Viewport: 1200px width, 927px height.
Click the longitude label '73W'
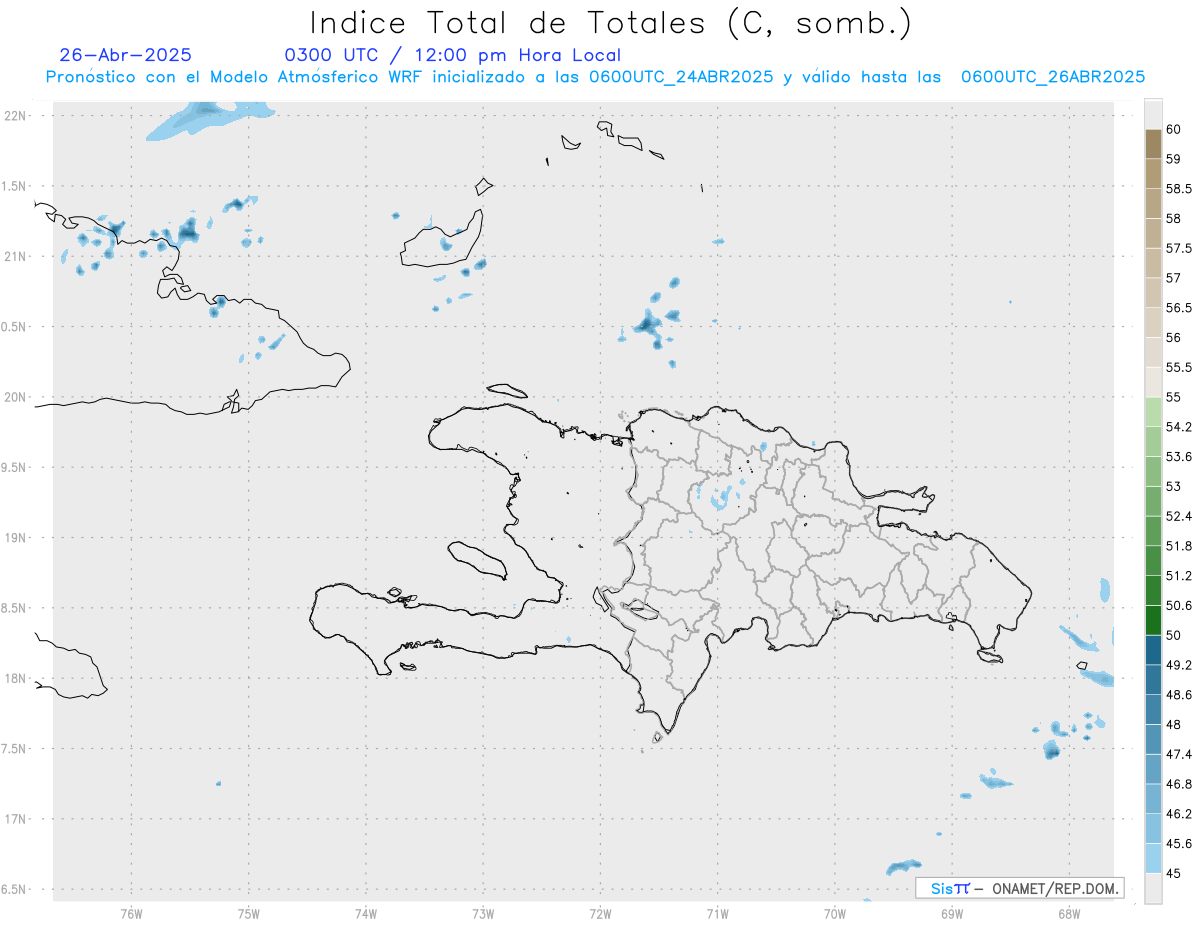pyautogui.click(x=483, y=914)
